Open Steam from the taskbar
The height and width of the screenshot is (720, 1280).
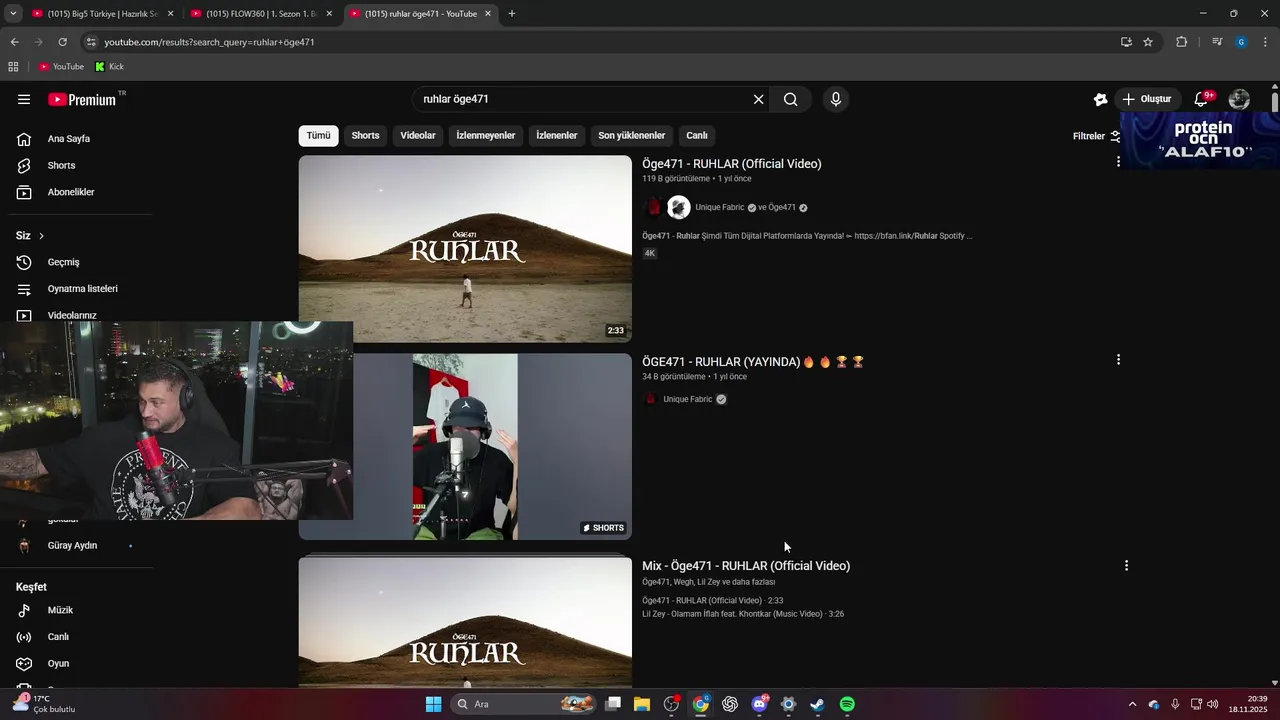click(817, 704)
